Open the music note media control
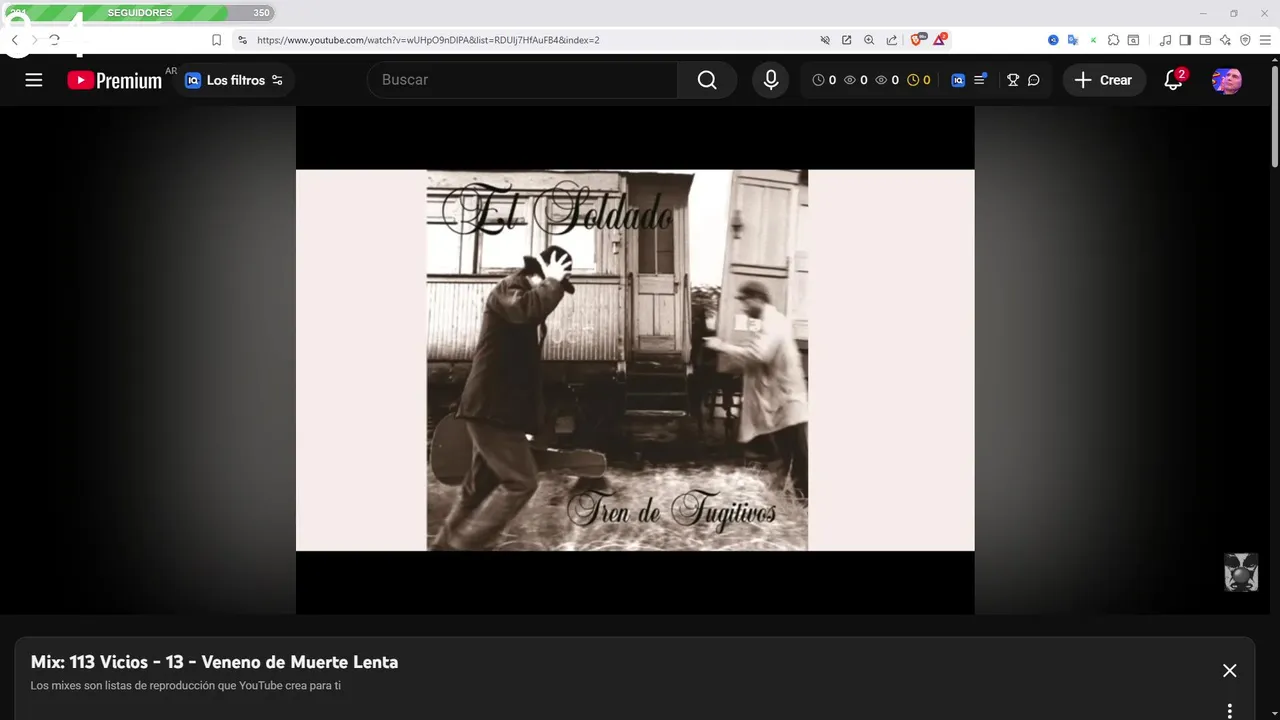 [1165, 40]
